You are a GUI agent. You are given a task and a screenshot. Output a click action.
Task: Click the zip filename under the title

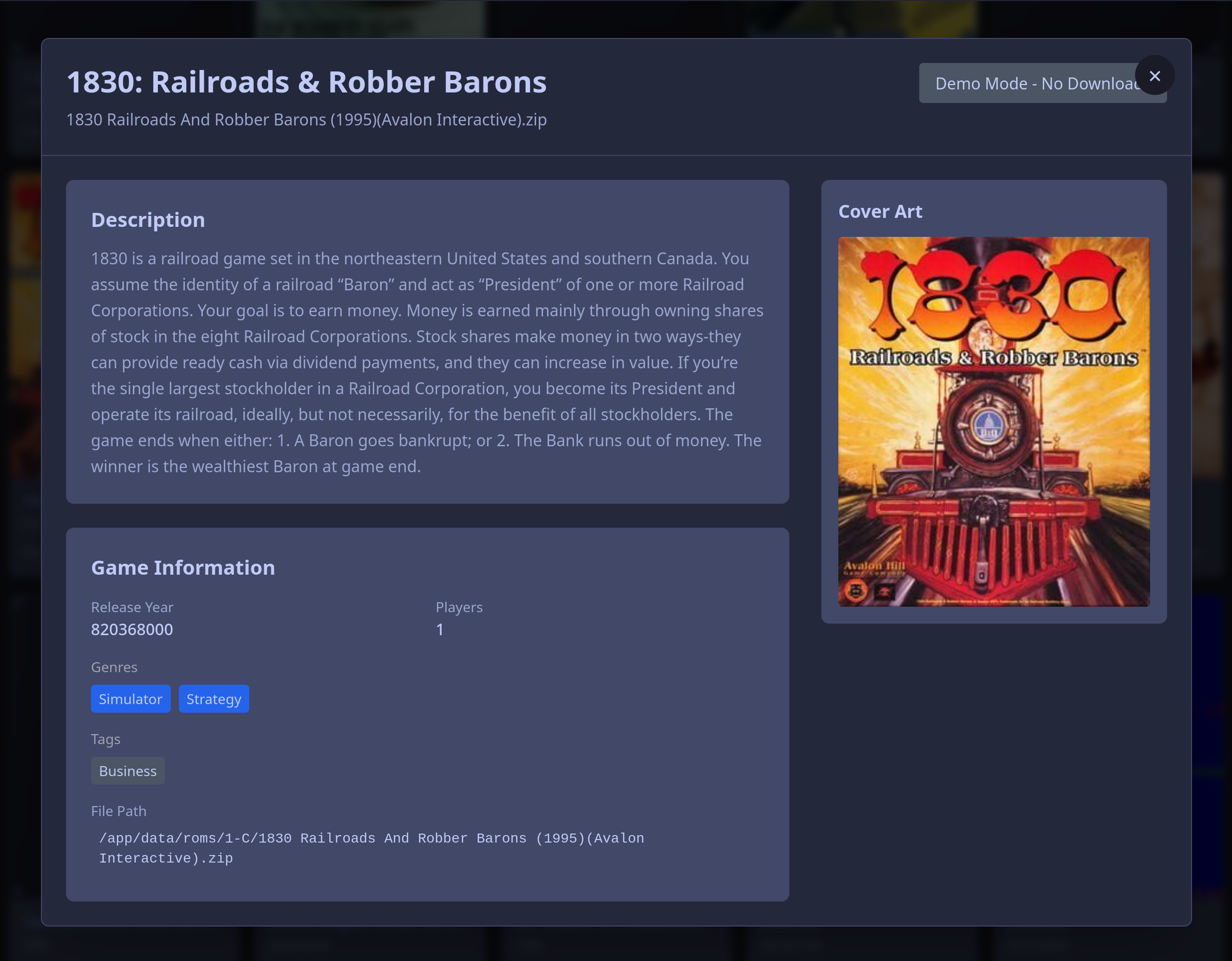pyautogui.click(x=306, y=119)
